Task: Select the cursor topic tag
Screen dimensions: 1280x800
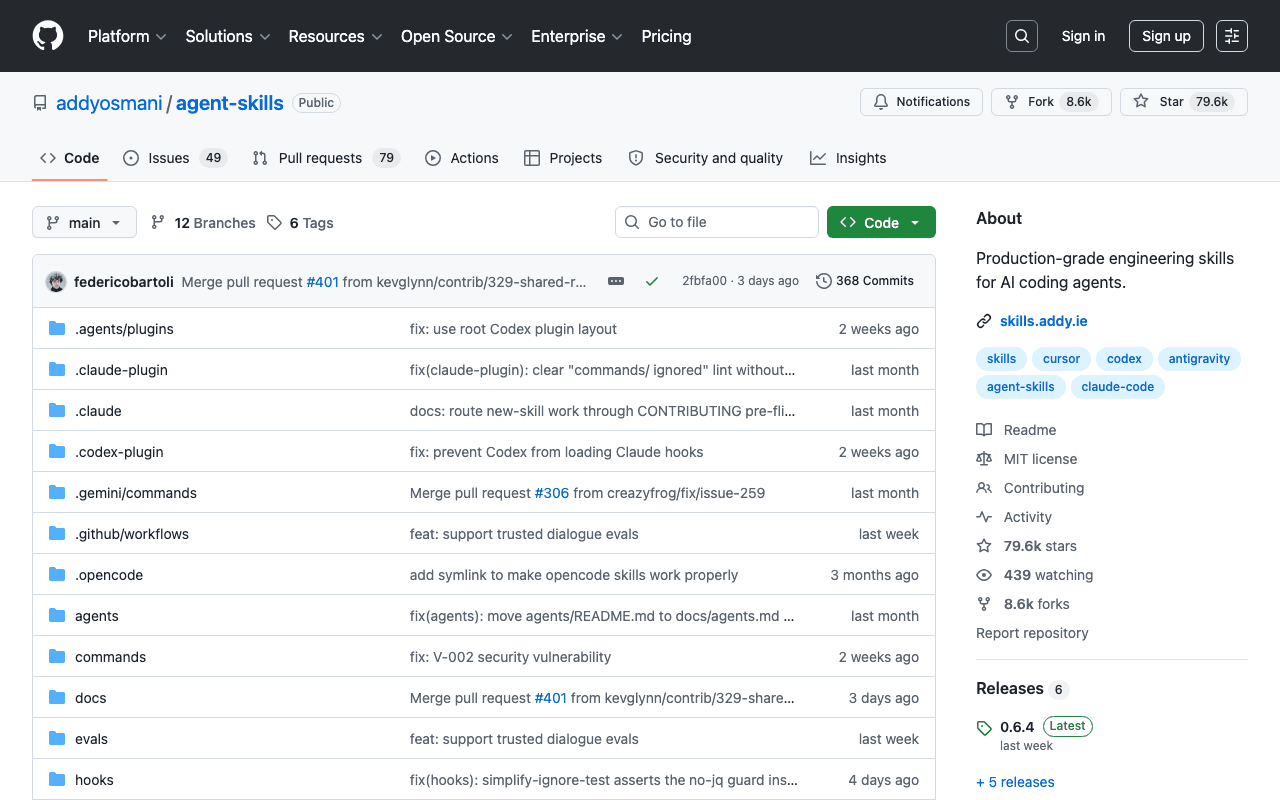Action: [x=1061, y=359]
